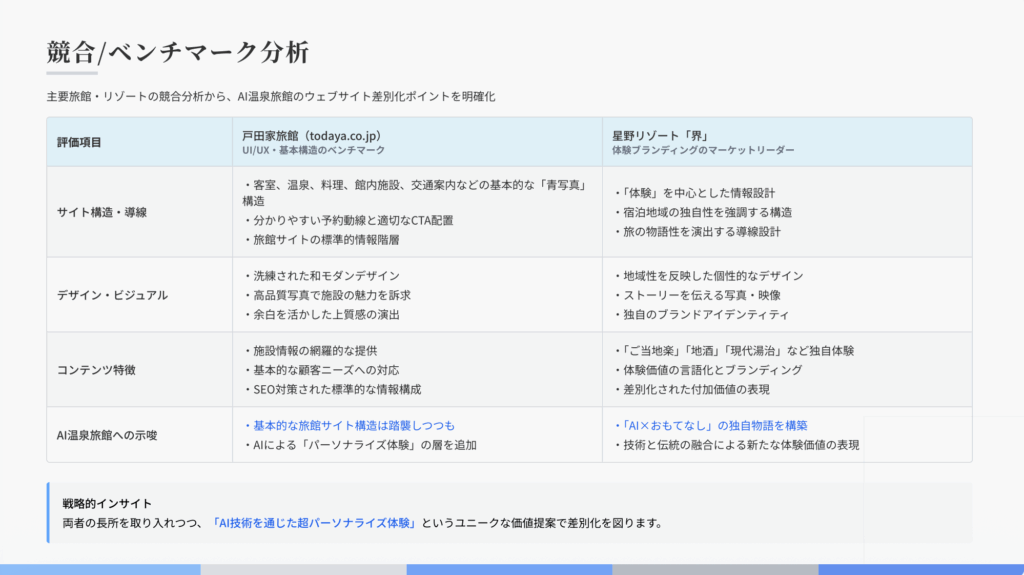Click the デザイン・ビジュアル row label

112,295
